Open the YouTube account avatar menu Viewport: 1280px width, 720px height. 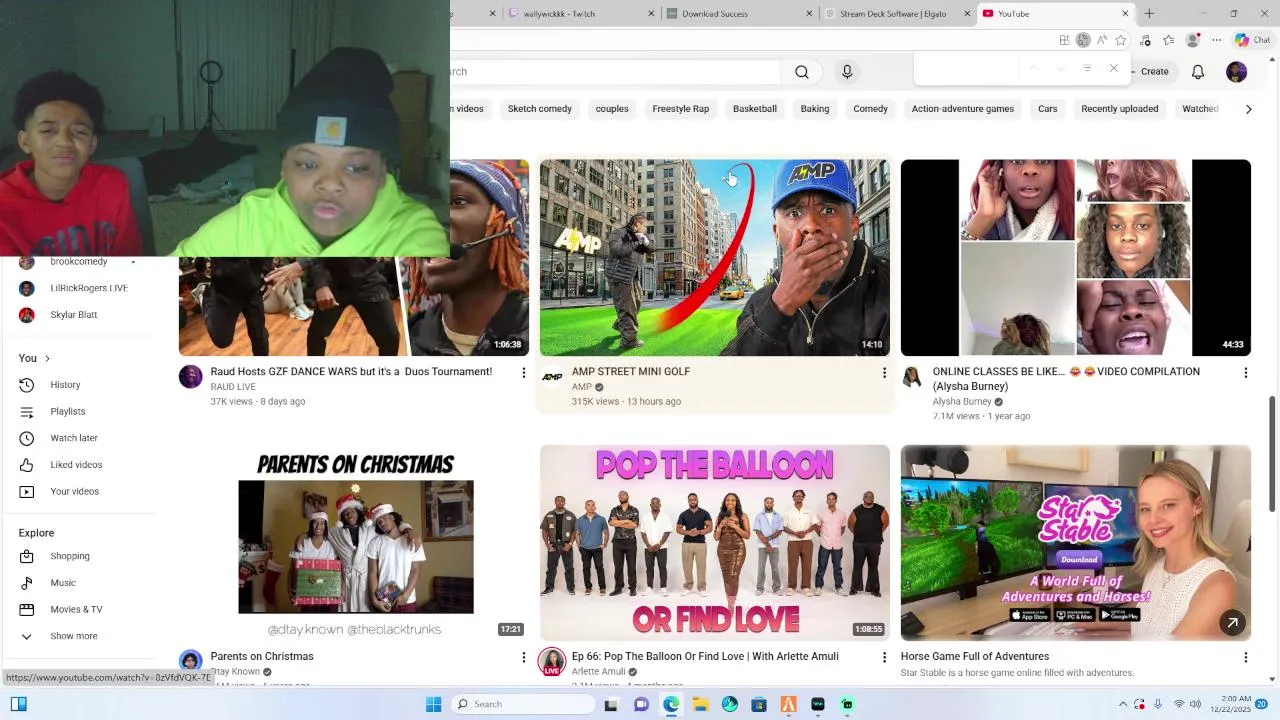[x=1237, y=72]
